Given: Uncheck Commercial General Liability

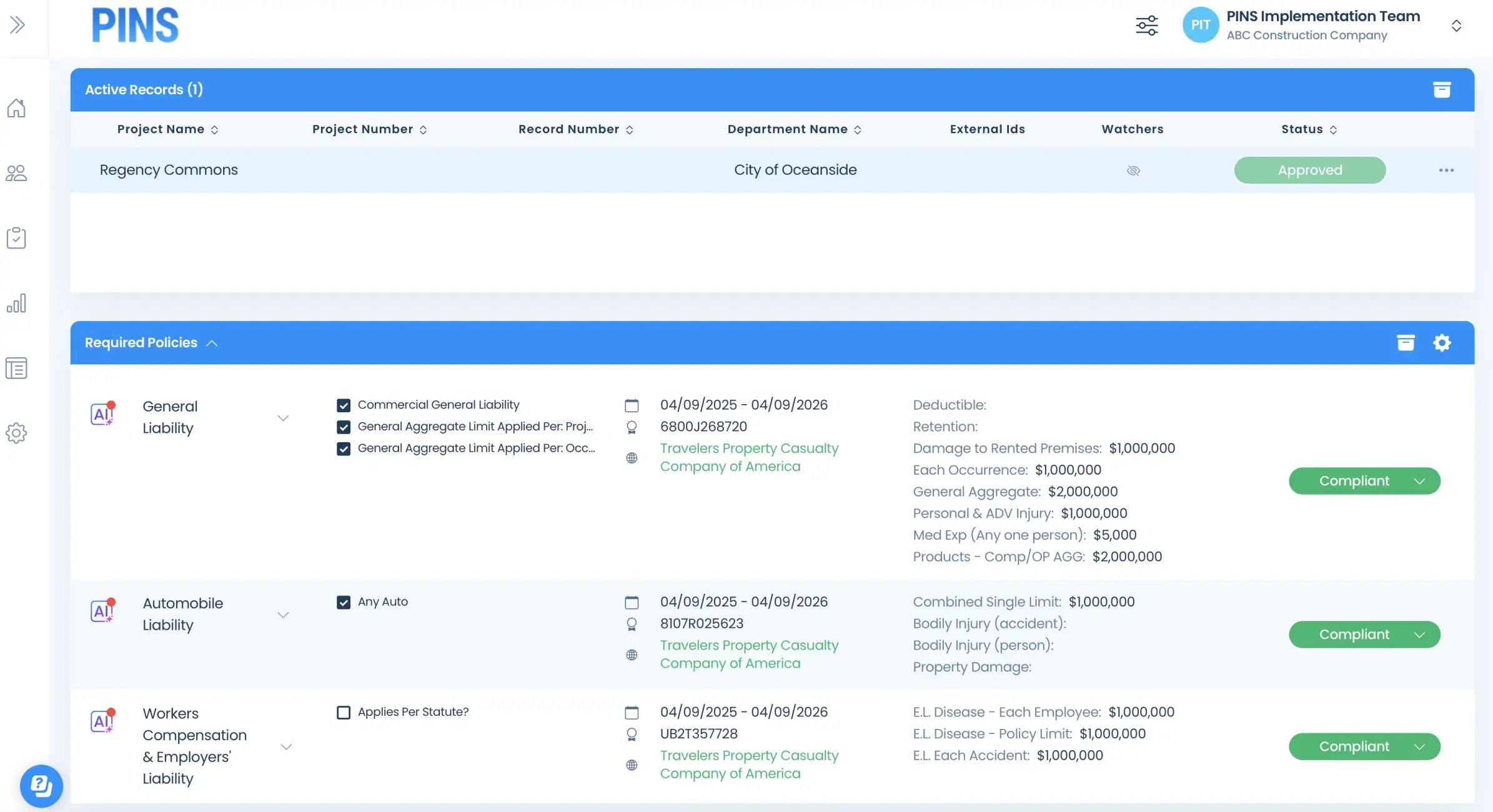Looking at the screenshot, I should (x=344, y=405).
